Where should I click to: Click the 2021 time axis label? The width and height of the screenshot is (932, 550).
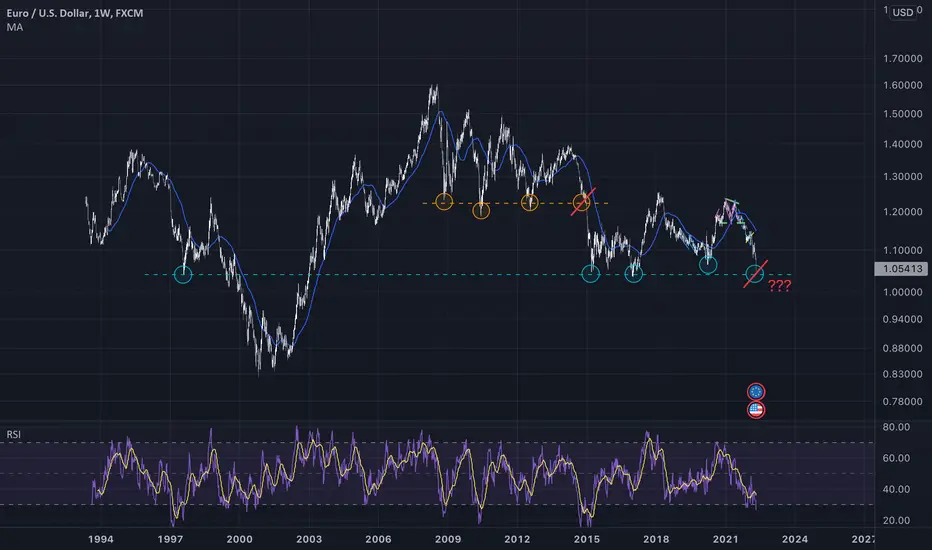coord(725,539)
